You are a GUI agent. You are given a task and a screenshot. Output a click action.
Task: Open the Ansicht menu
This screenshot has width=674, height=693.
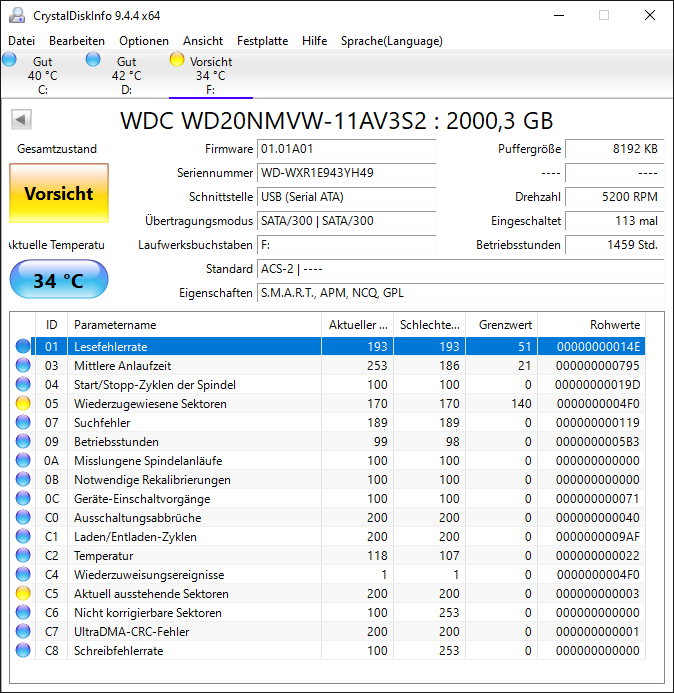pyautogui.click(x=203, y=41)
